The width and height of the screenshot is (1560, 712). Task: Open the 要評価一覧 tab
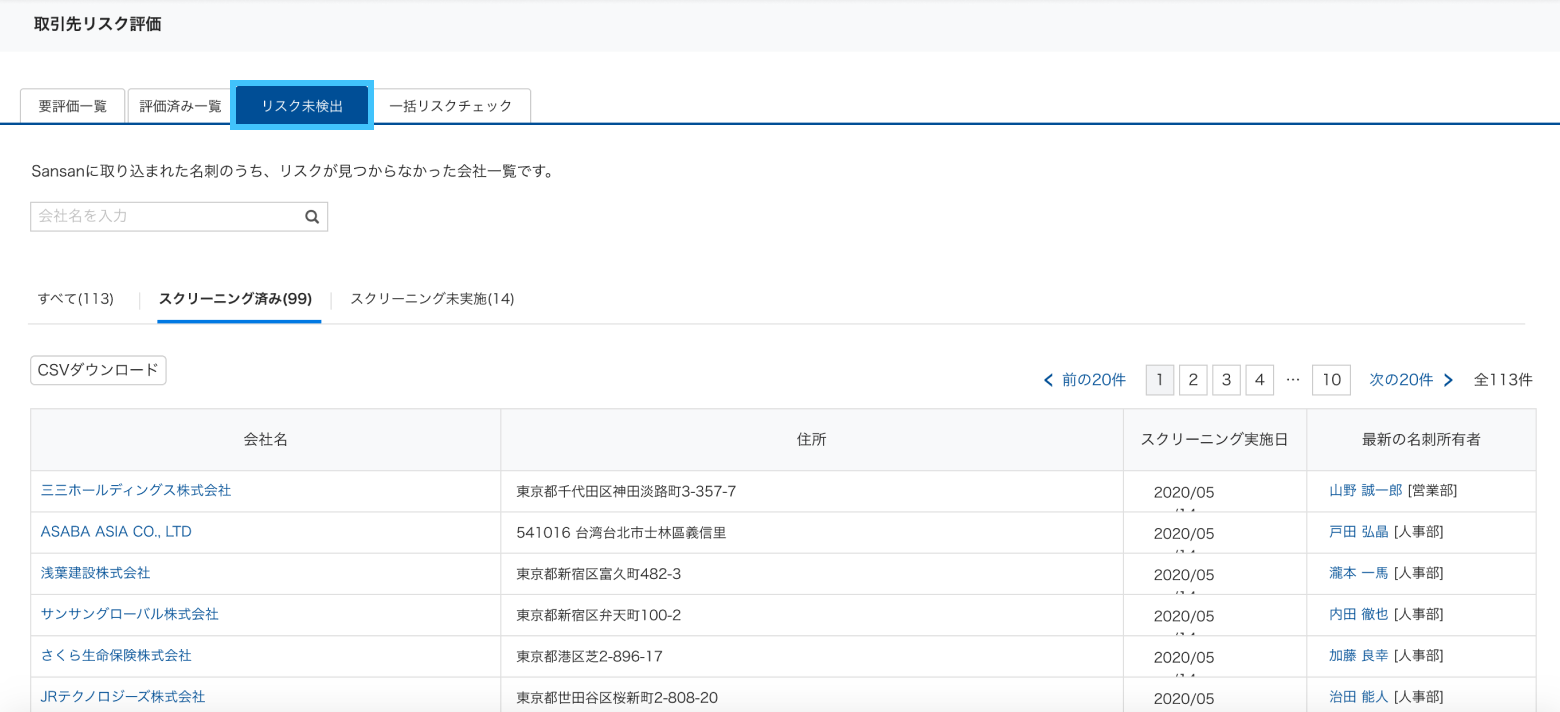pos(73,106)
